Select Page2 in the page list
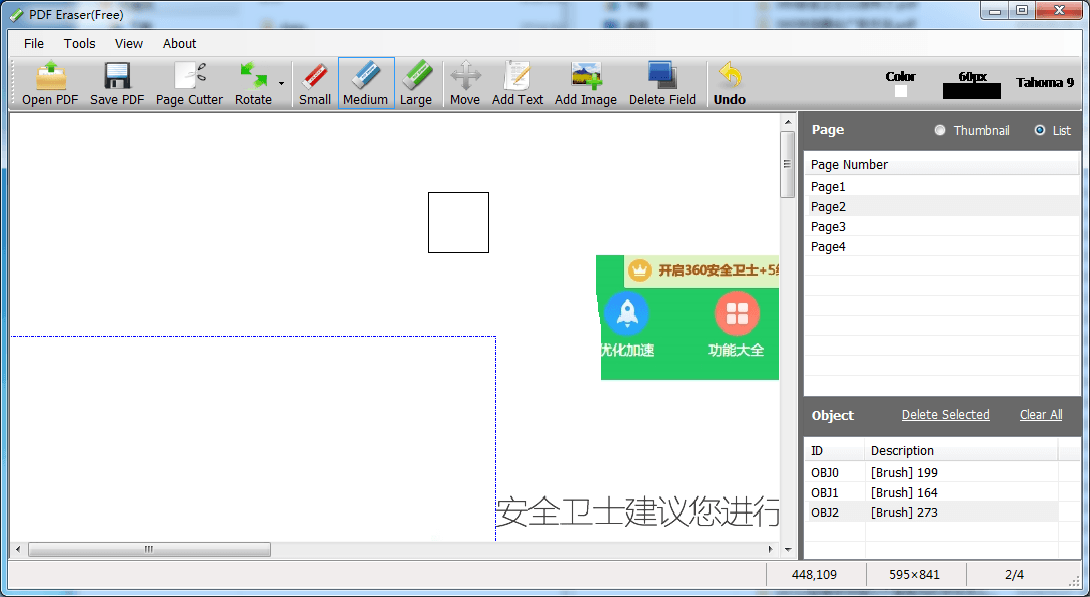 [942, 206]
